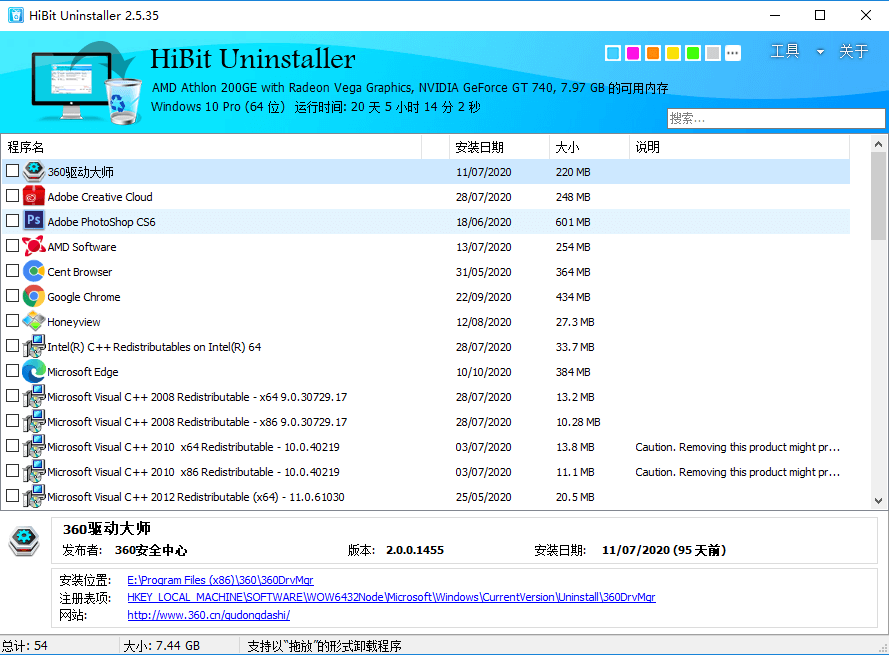Tick the checkbox for Microsoft Edge

(12, 370)
